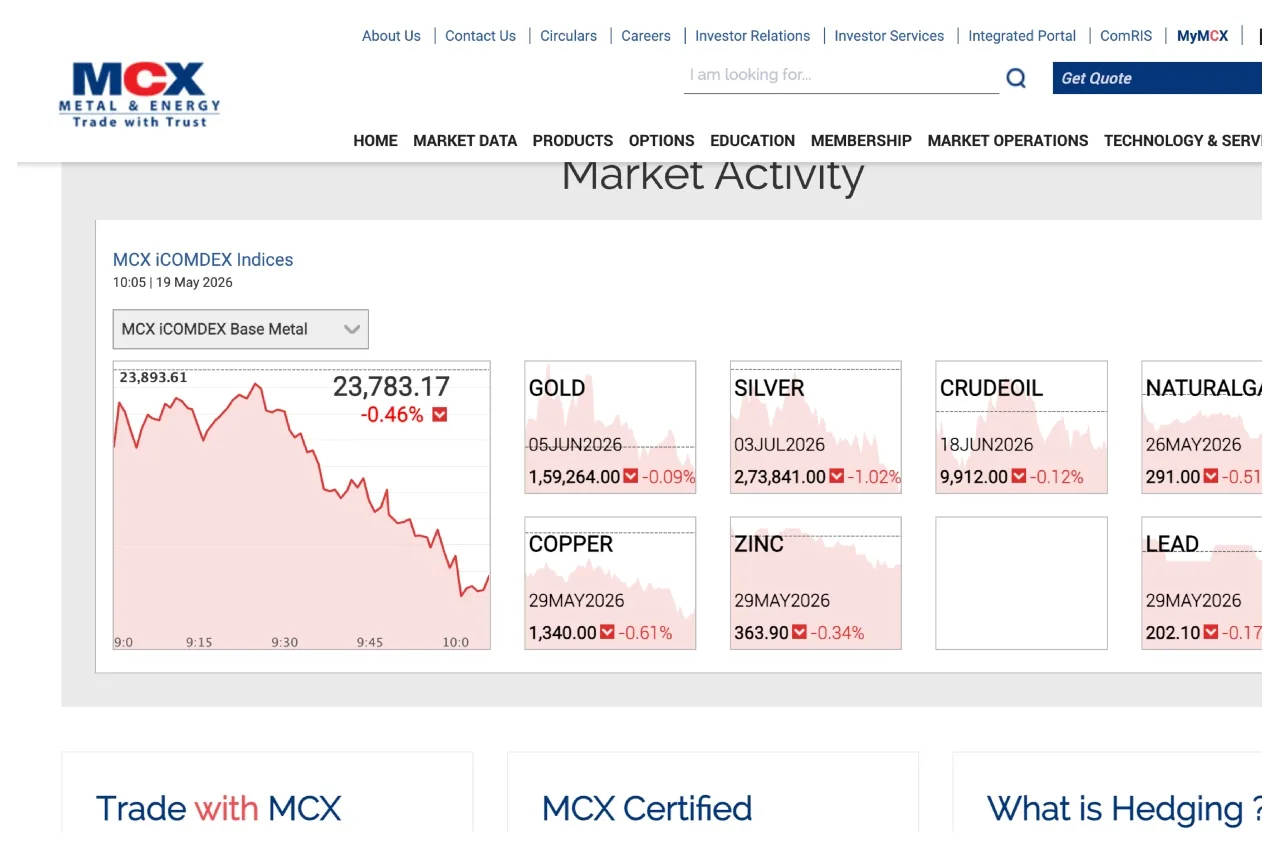Click the index change -0.46%
This screenshot has width=1280, height=850.
pos(392,414)
